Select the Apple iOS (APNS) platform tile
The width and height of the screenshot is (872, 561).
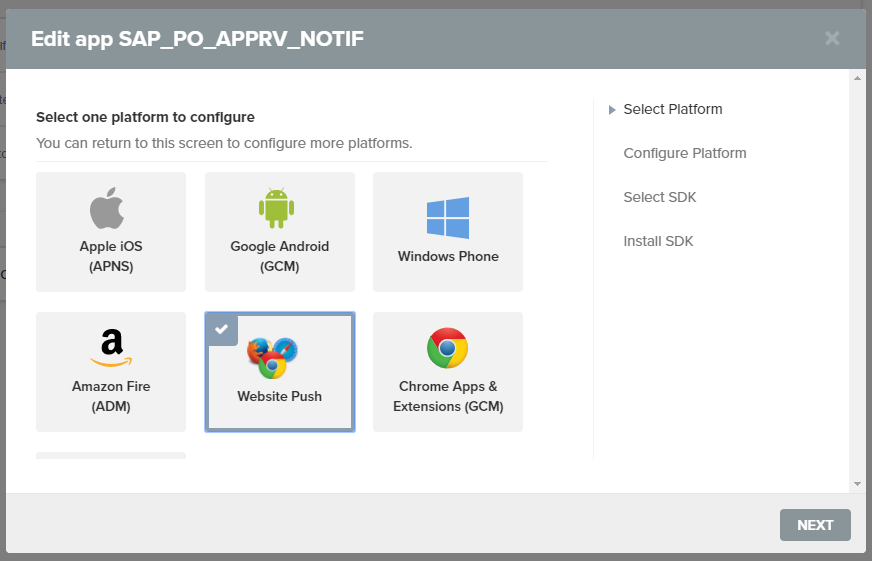(111, 232)
